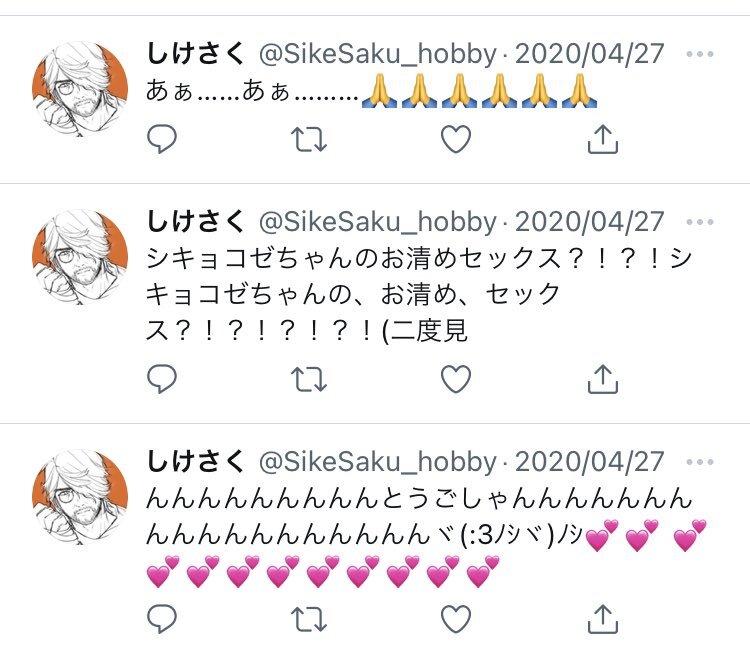Viewport: 750px width, 662px height.
Task: Like the first tweet with praying emojis
Action: 456,139
